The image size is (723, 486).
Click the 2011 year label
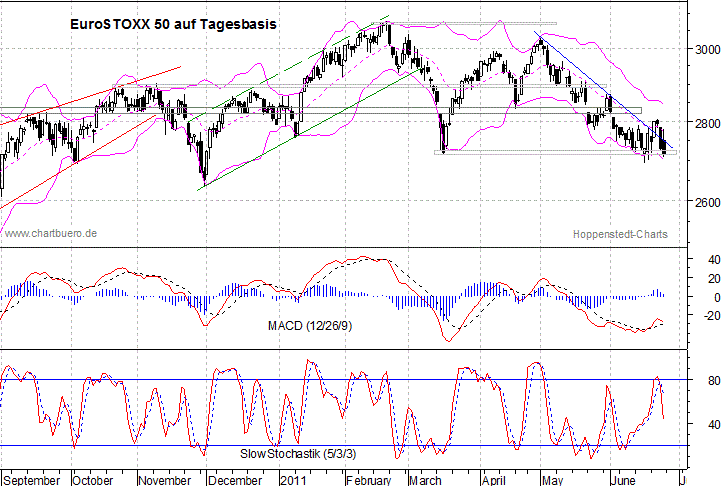coord(293,480)
